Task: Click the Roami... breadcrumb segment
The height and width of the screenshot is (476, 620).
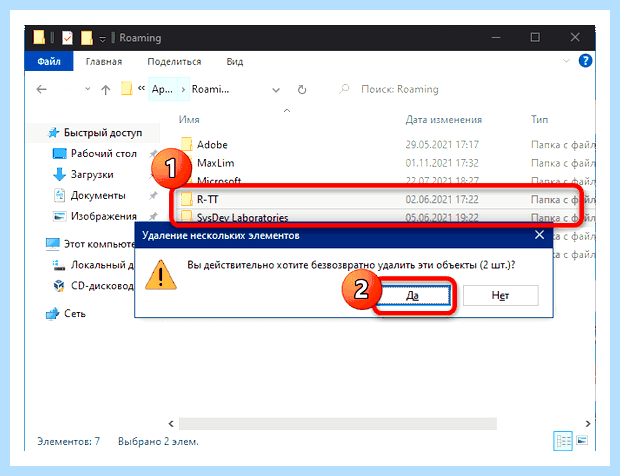Action: pyautogui.click(x=210, y=89)
